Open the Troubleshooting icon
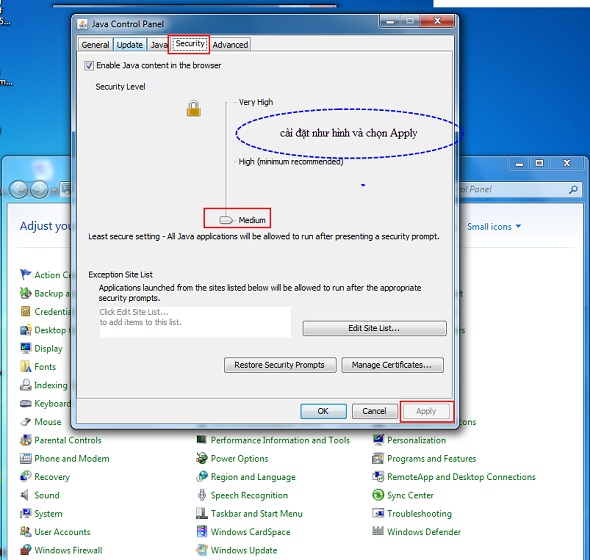Image resolution: width=590 pixels, height=560 pixels. (x=378, y=513)
